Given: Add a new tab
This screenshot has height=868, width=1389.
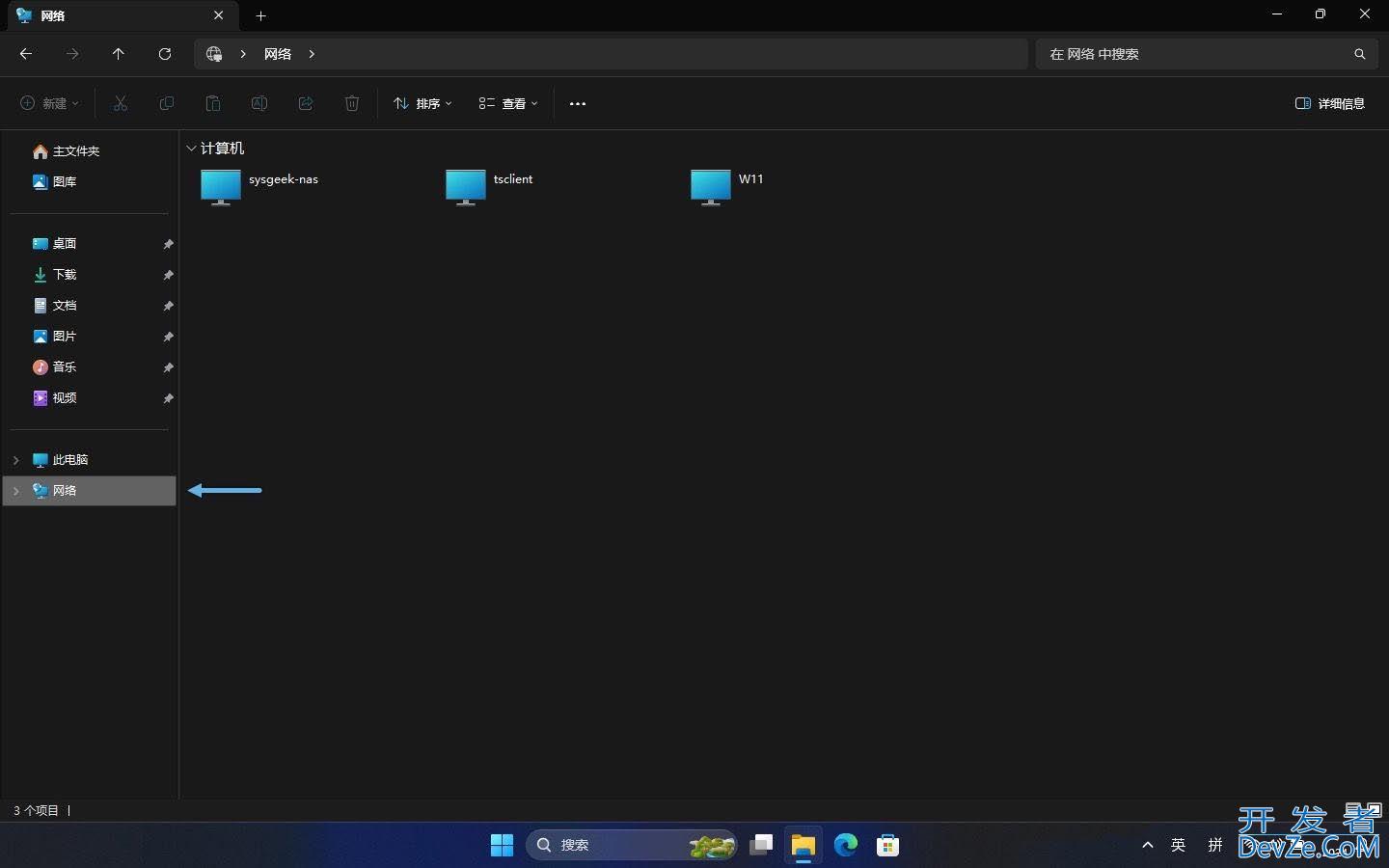Looking at the screenshot, I should coord(261,15).
